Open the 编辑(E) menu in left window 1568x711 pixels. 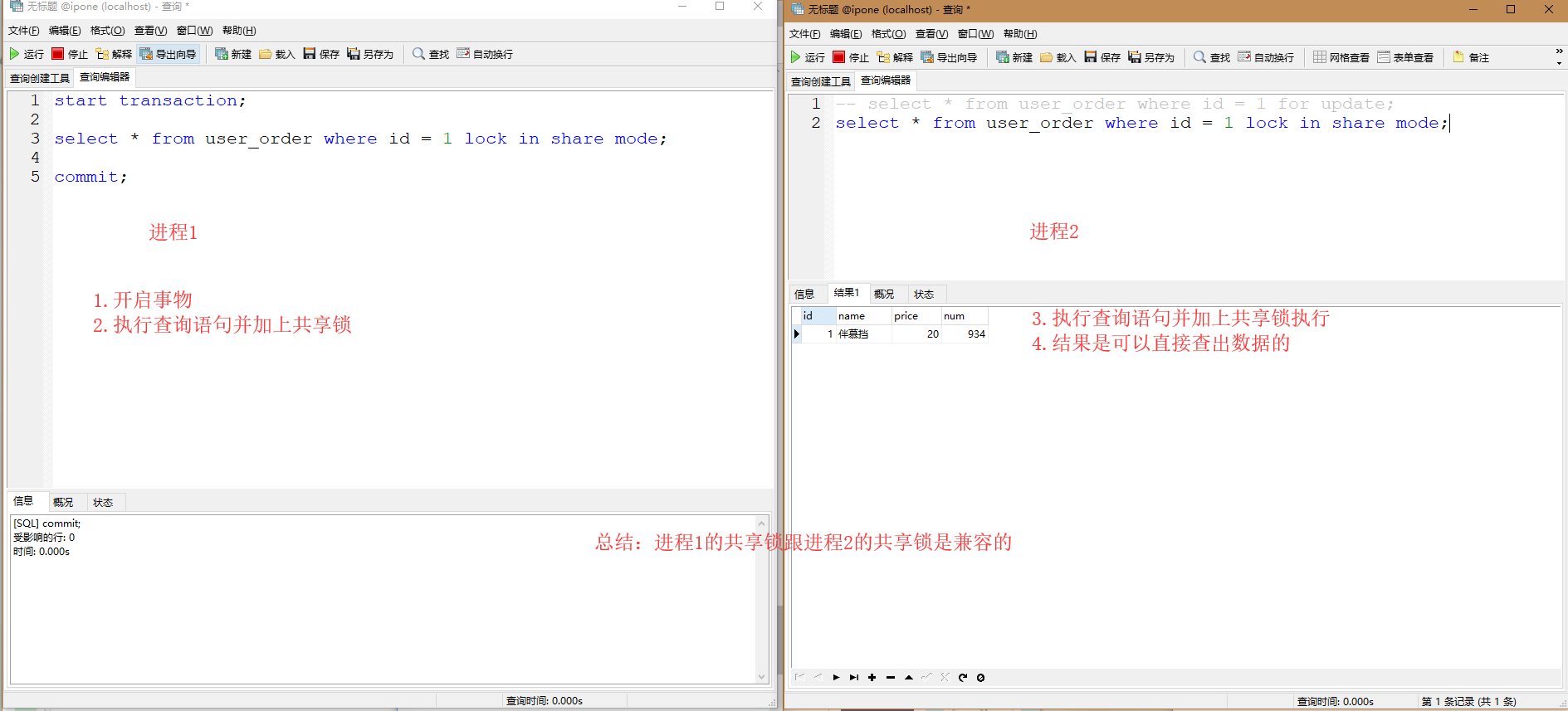click(x=65, y=31)
